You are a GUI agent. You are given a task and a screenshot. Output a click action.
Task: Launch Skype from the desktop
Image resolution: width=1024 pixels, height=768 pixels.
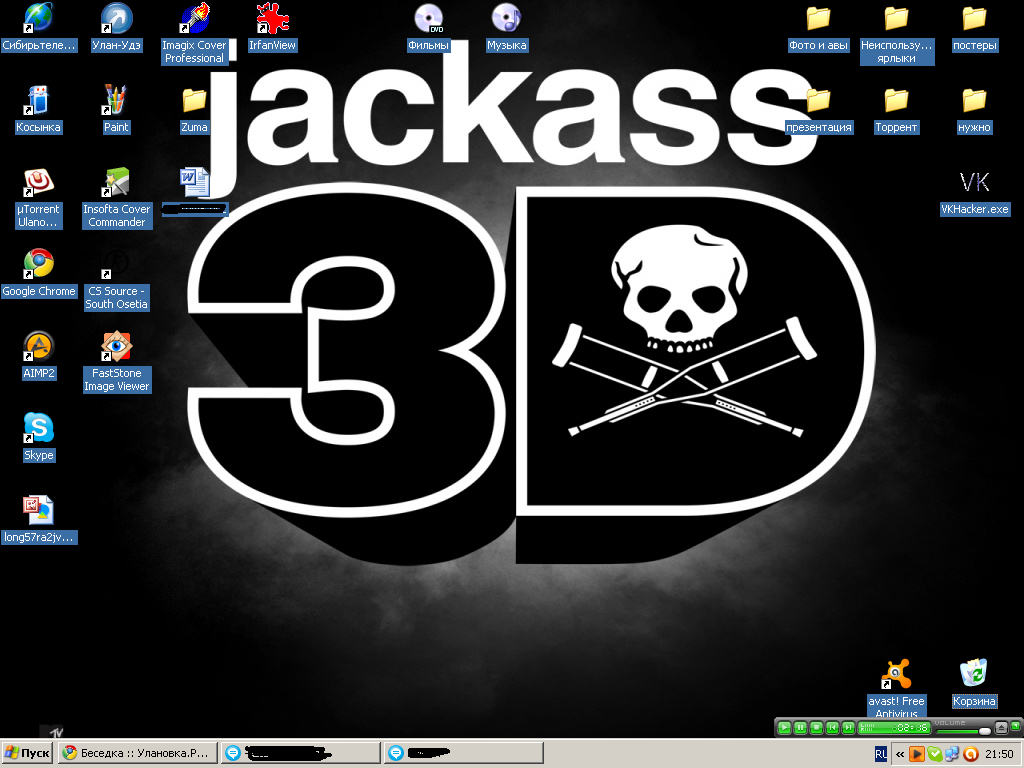pos(39,428)
